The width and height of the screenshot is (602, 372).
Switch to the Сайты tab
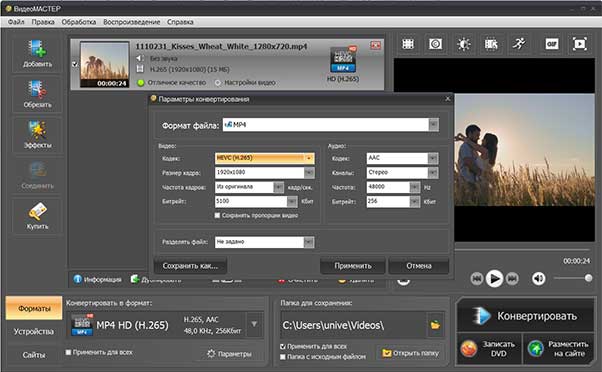[34, 355]
